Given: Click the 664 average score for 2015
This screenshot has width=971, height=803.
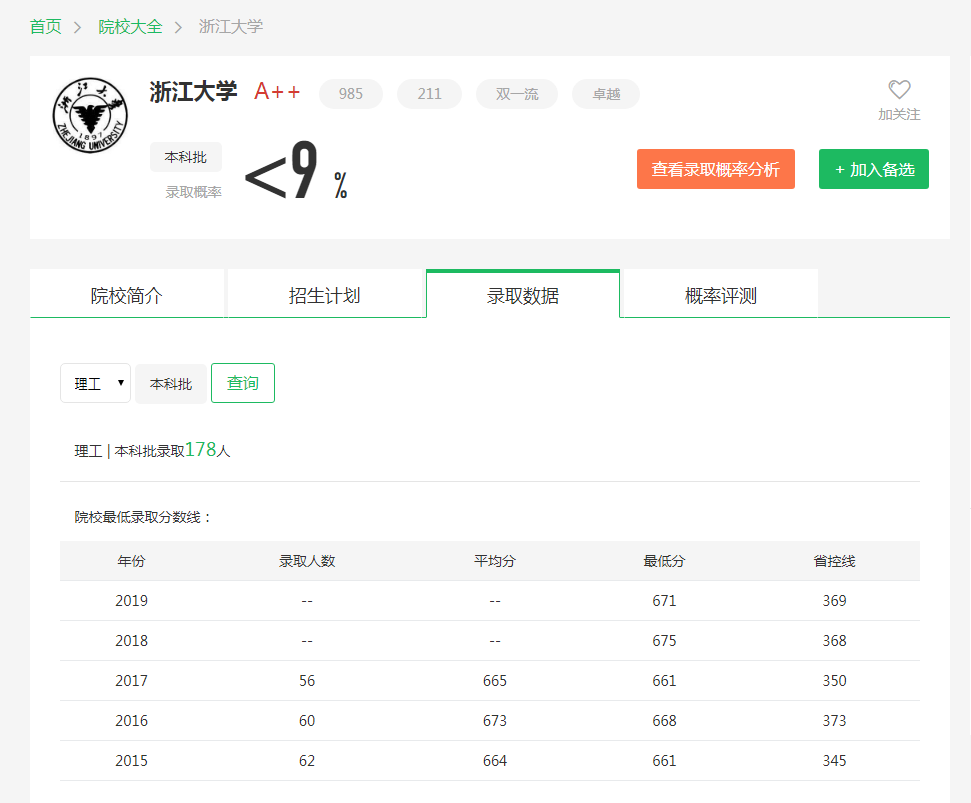Looking at the screenshot, I should click(x=495, y=761).
